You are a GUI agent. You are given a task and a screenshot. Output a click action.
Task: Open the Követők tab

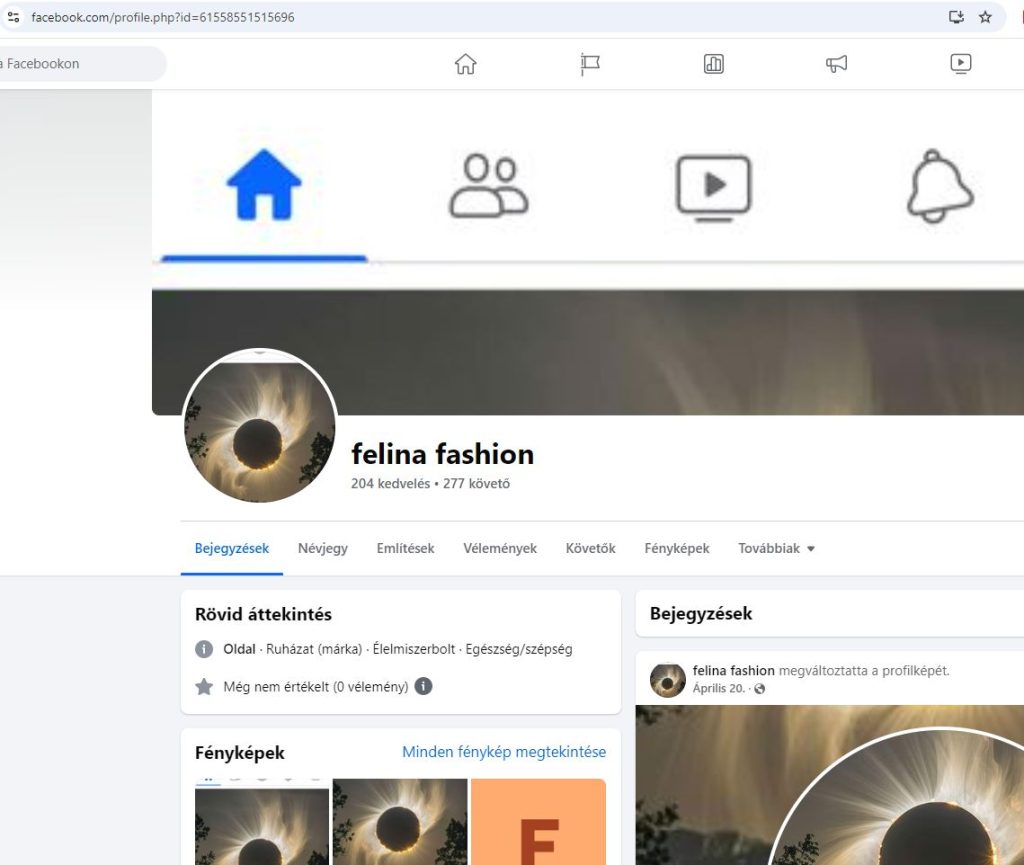pyautogui.click(x=590, y=548)
